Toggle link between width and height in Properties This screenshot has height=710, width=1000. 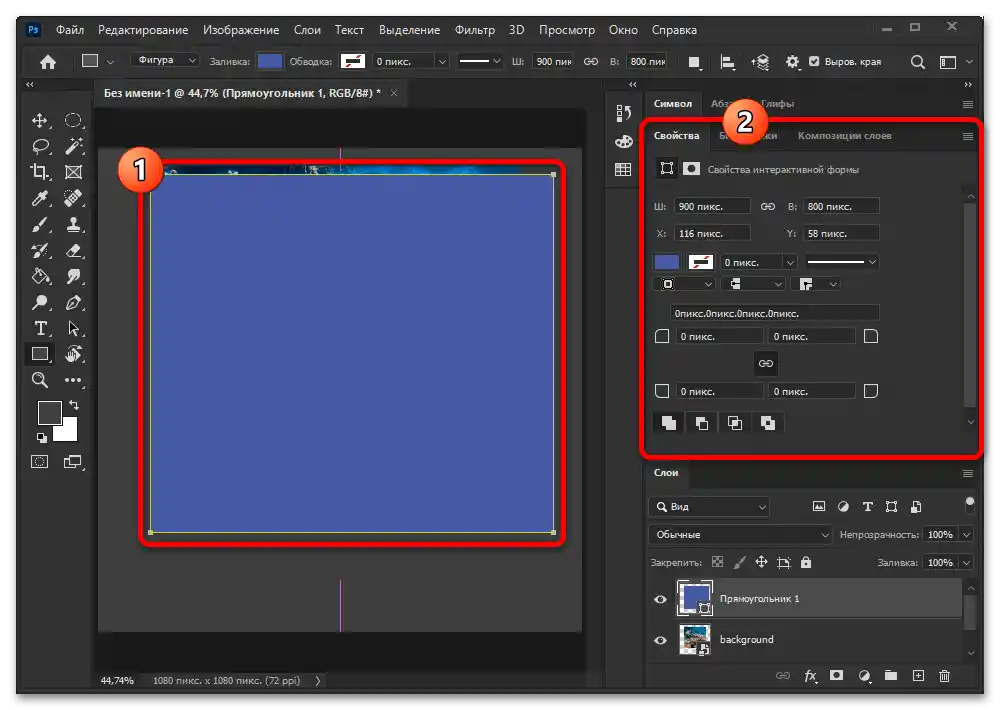click(768, 206)
